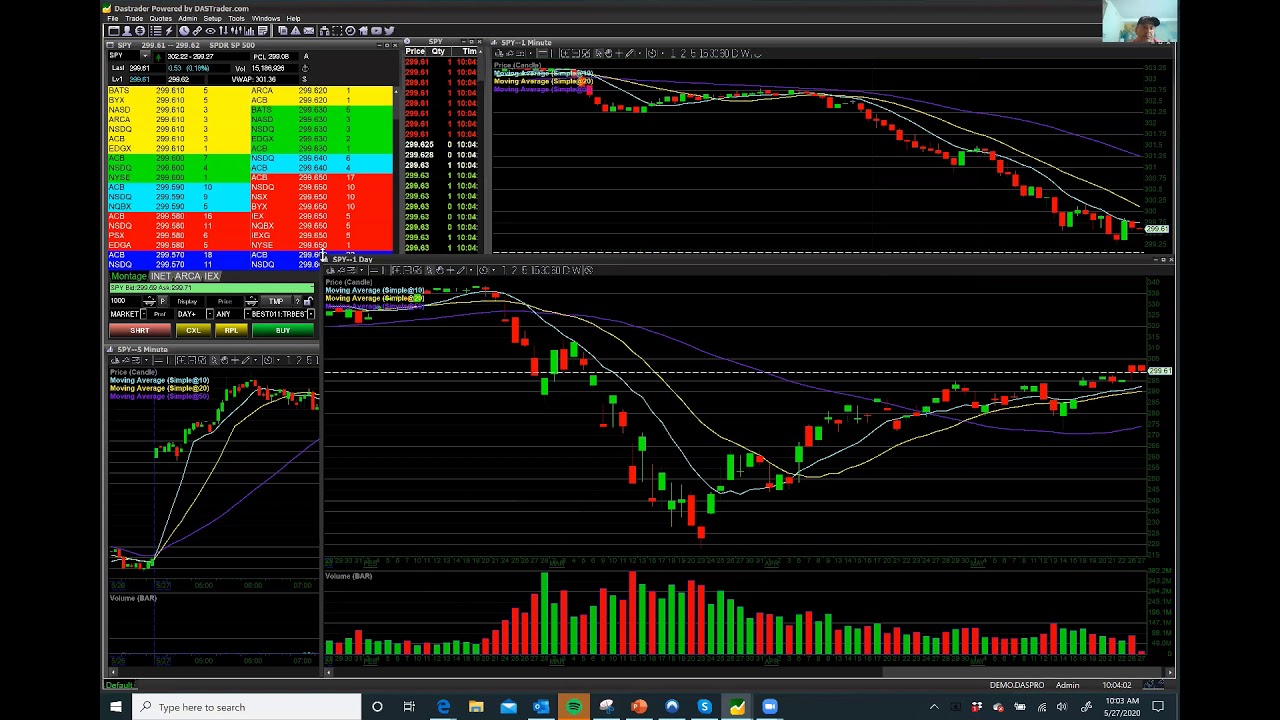Click the Price input field in the montage
Image resolution: width=1280 pixels, height=720 pixels.
click(x=225, y=301)
